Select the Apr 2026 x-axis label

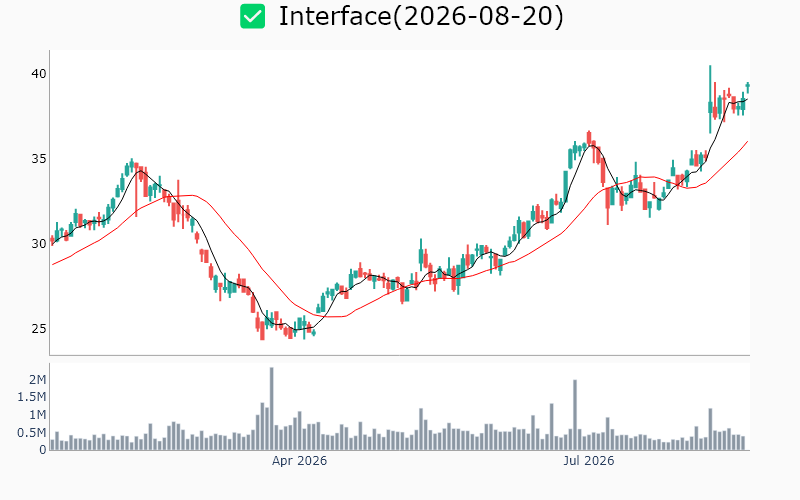tap(299, 461)
